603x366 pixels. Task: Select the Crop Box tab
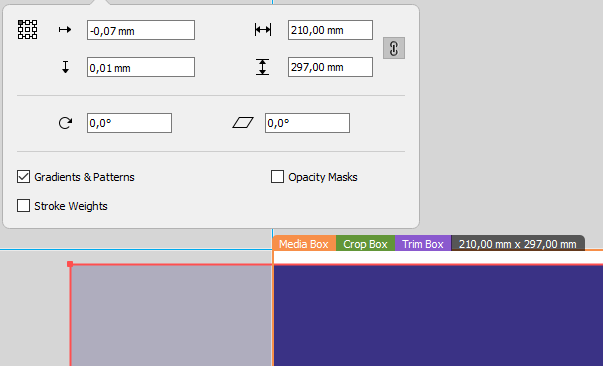pos(365,244)
